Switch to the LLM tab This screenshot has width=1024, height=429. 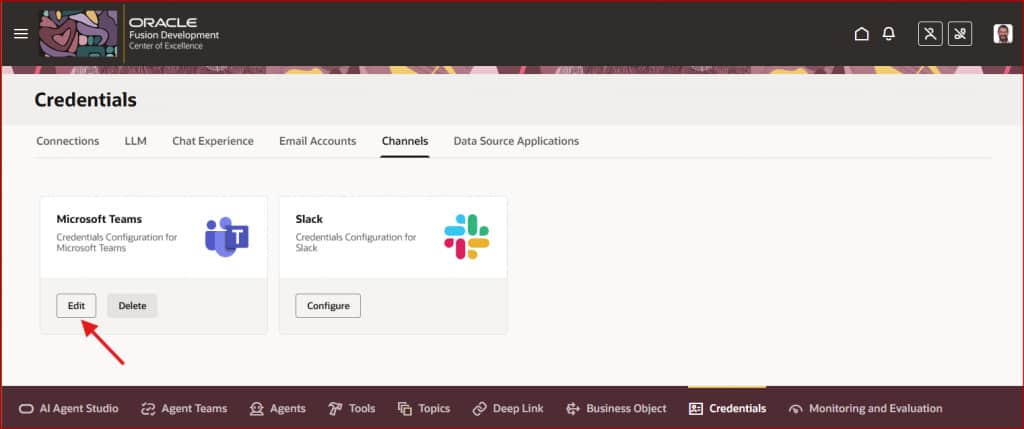136,141
